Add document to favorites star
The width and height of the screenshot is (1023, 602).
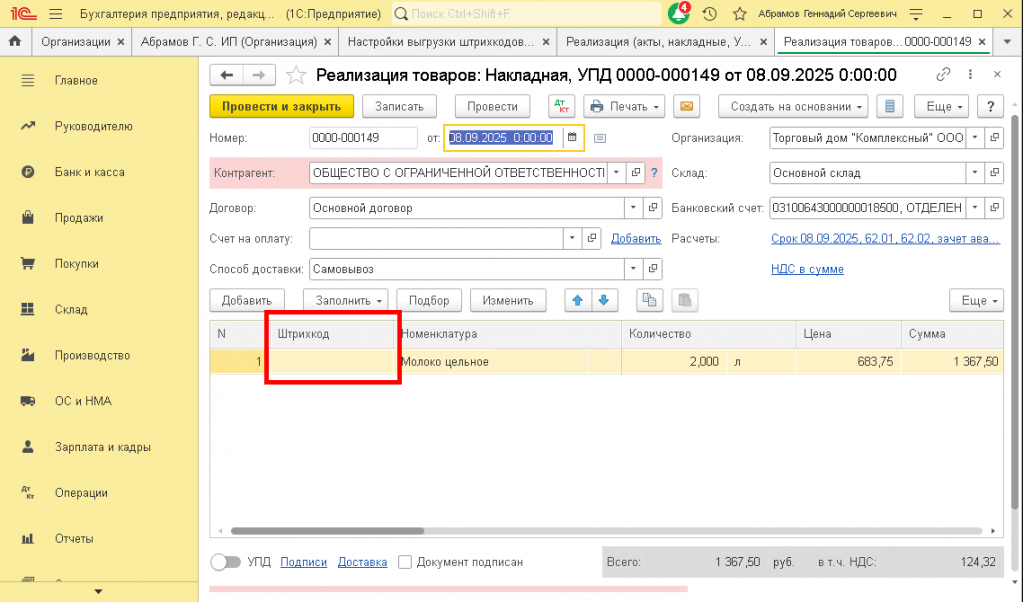tap(296, 75)
